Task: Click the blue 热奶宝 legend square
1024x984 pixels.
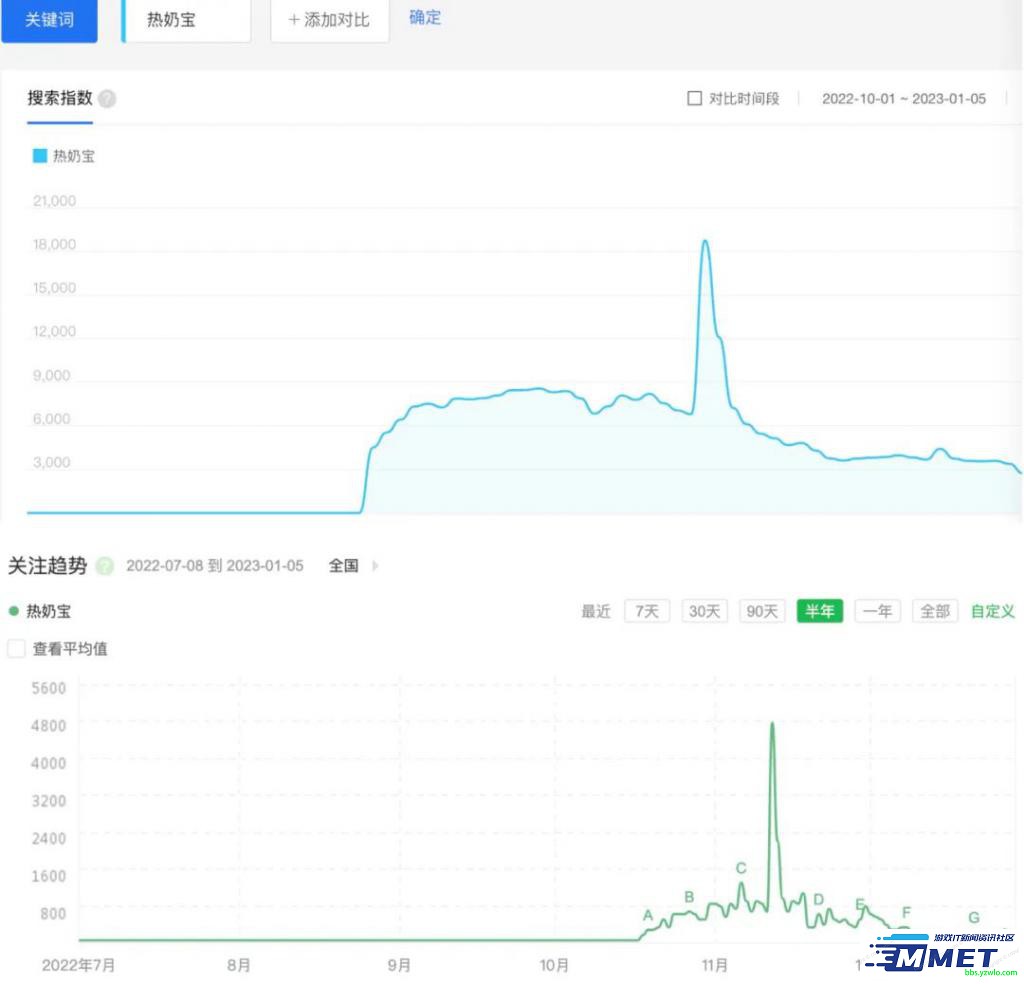Action: point(40,156)
